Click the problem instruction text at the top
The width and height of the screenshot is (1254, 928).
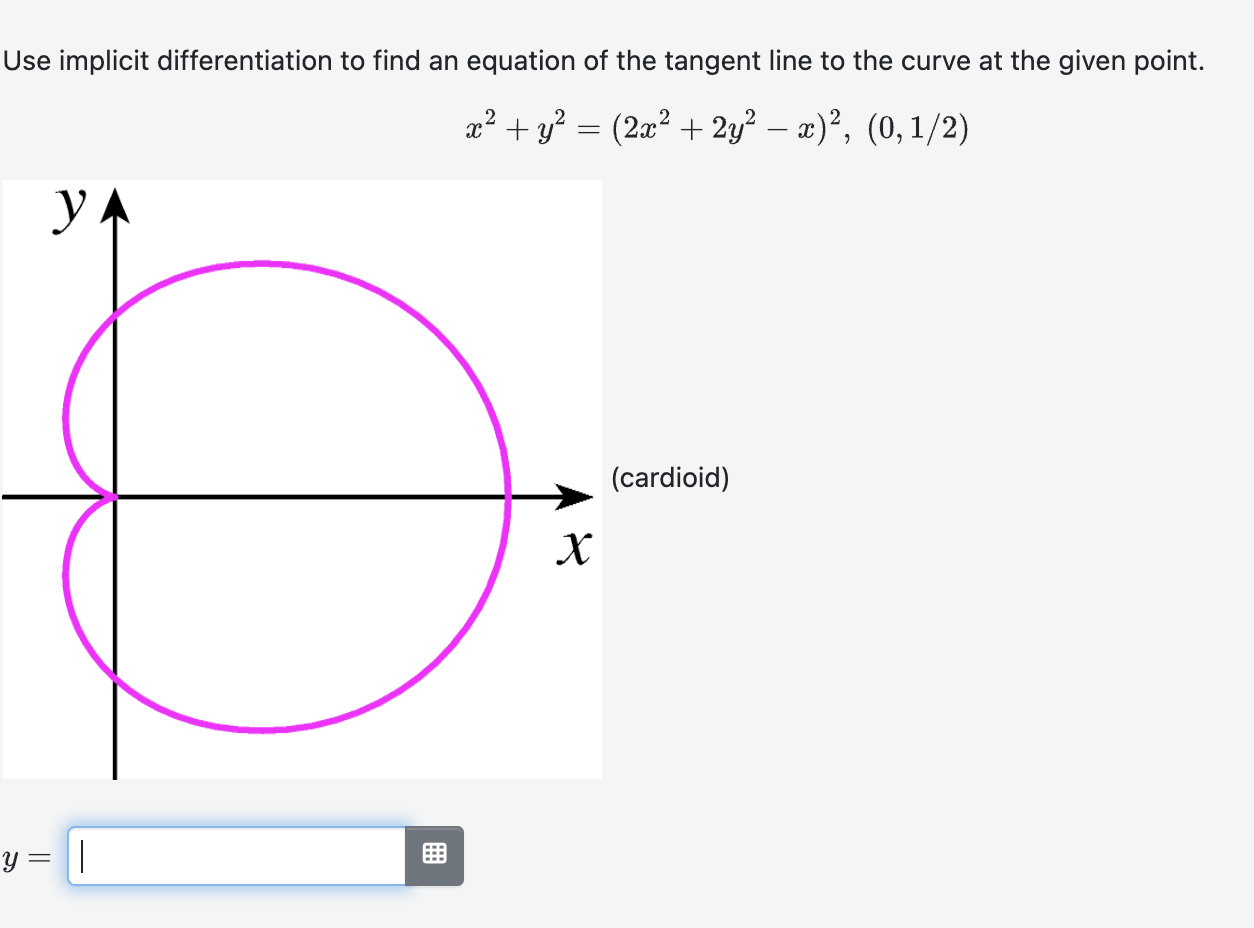pyautogui.click(x=600, y=60)
